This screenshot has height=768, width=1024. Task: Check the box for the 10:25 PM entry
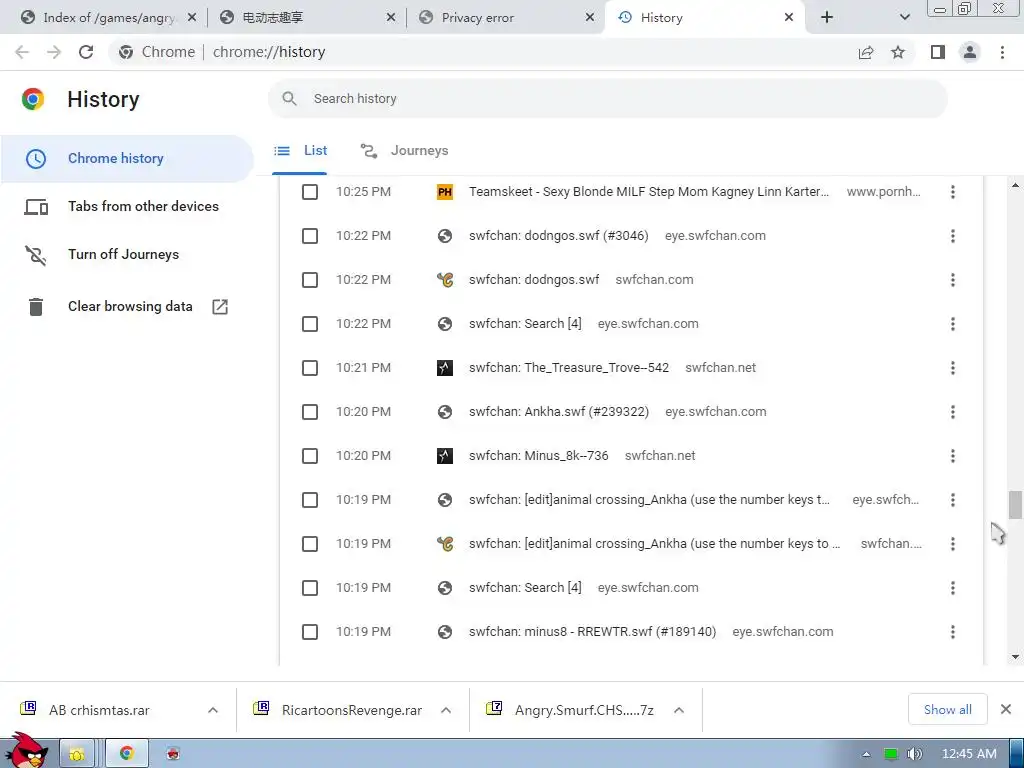(x=310, y=192)
